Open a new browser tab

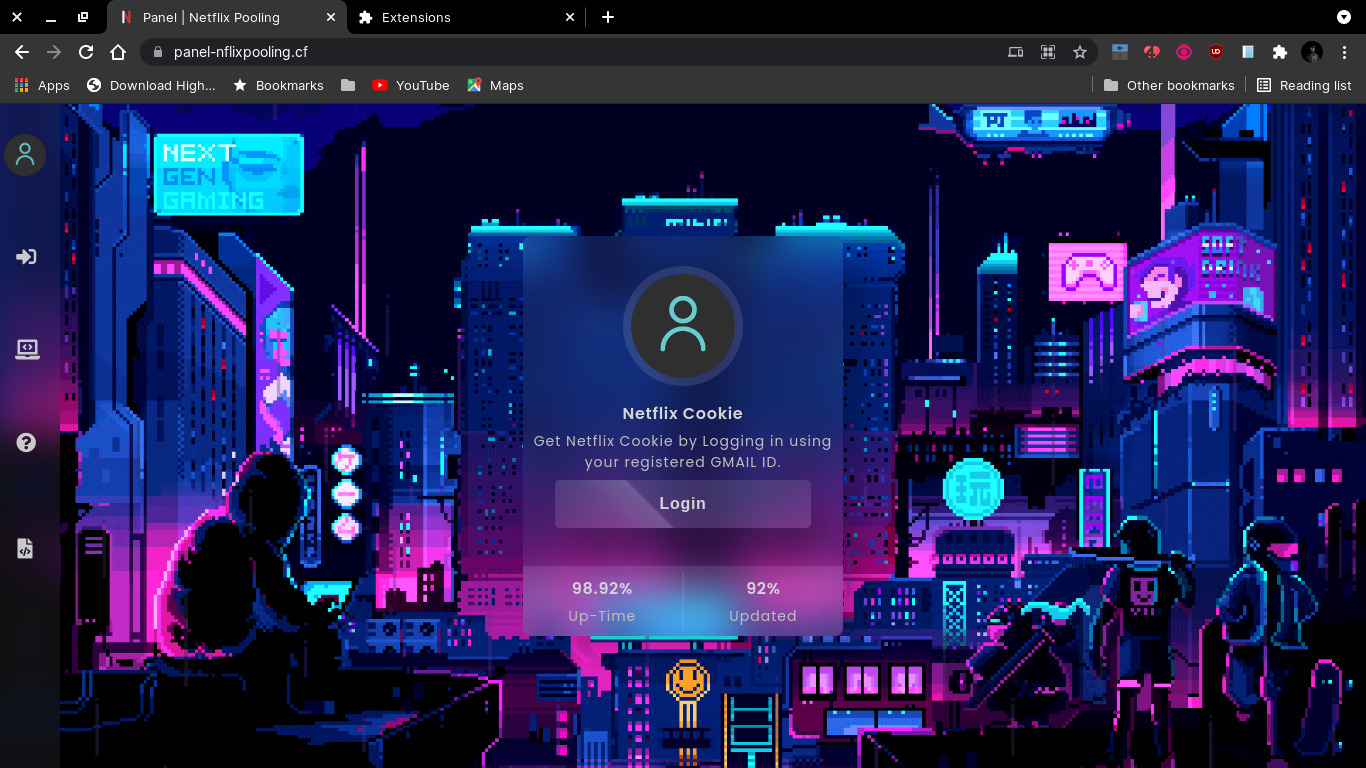coord(608,17)
